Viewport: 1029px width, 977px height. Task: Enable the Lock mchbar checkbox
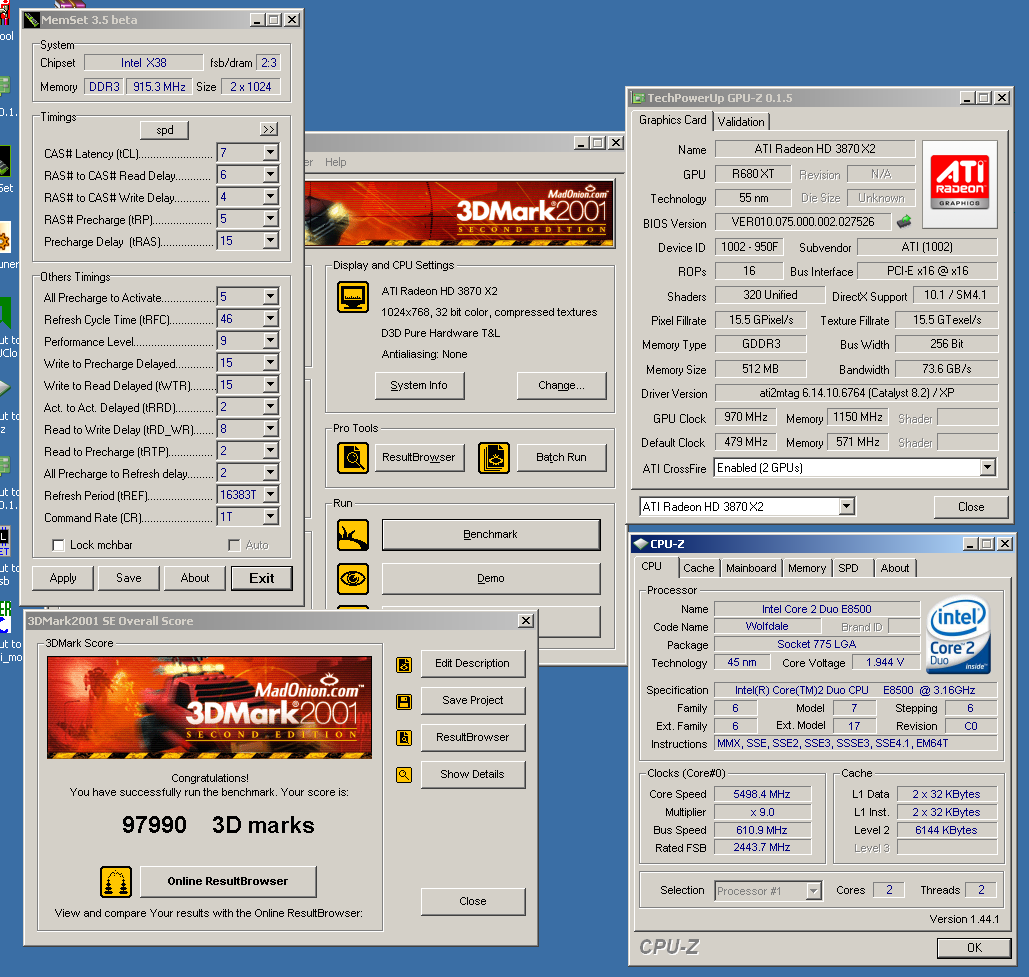pyautogui.click(x=58, y=545)
